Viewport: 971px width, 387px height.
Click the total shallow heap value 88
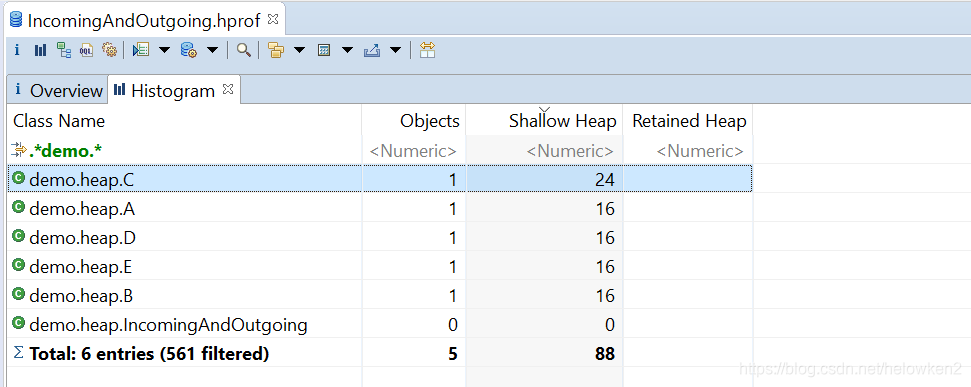click(x=605, y=354)
